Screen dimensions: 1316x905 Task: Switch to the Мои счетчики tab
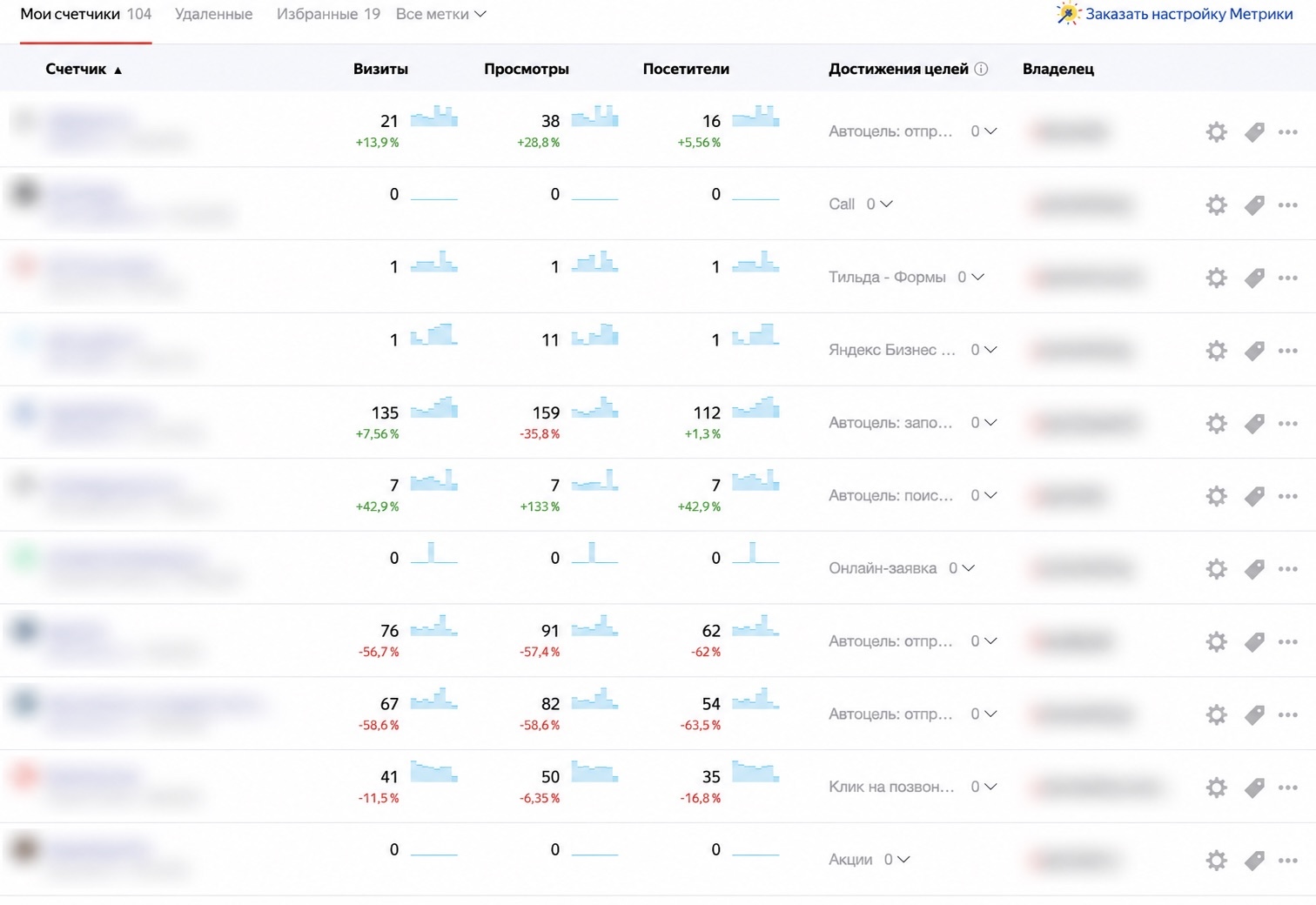(x=86, y=14)
